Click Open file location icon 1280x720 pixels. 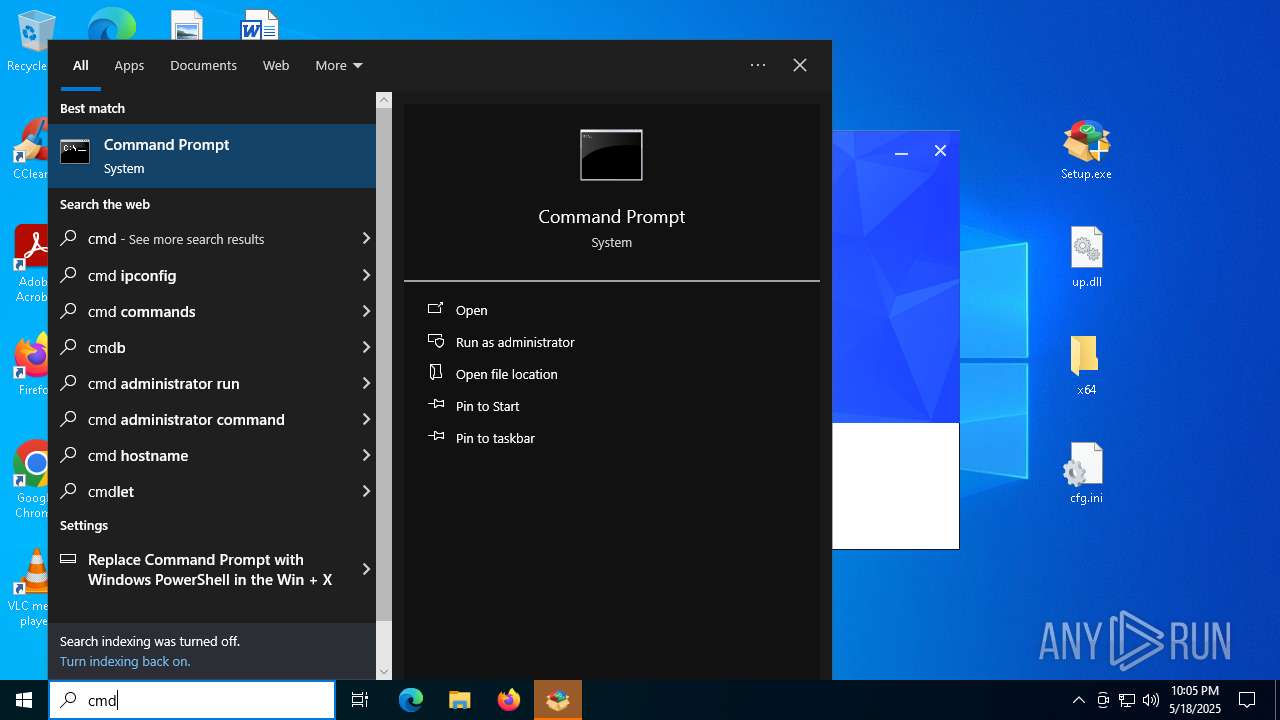tap(436, 374)
